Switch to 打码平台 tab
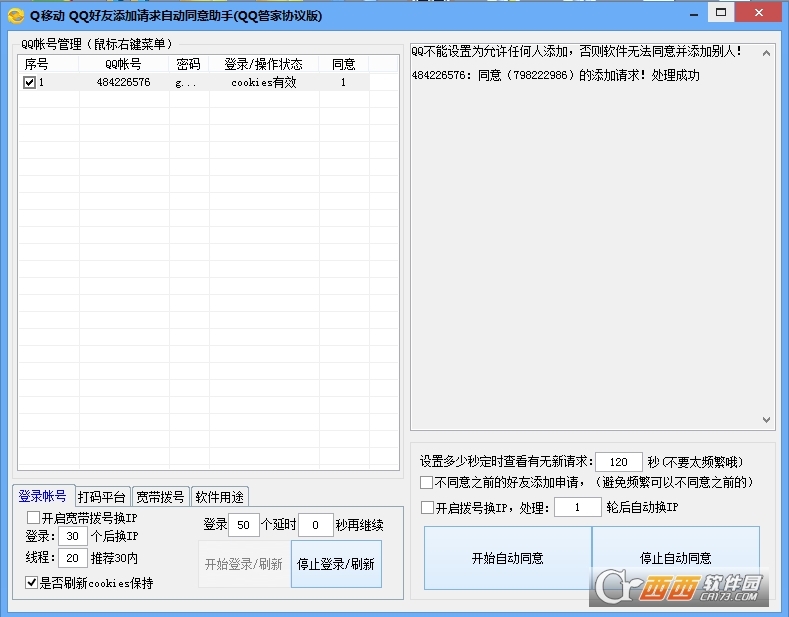 tap(102, 497)
